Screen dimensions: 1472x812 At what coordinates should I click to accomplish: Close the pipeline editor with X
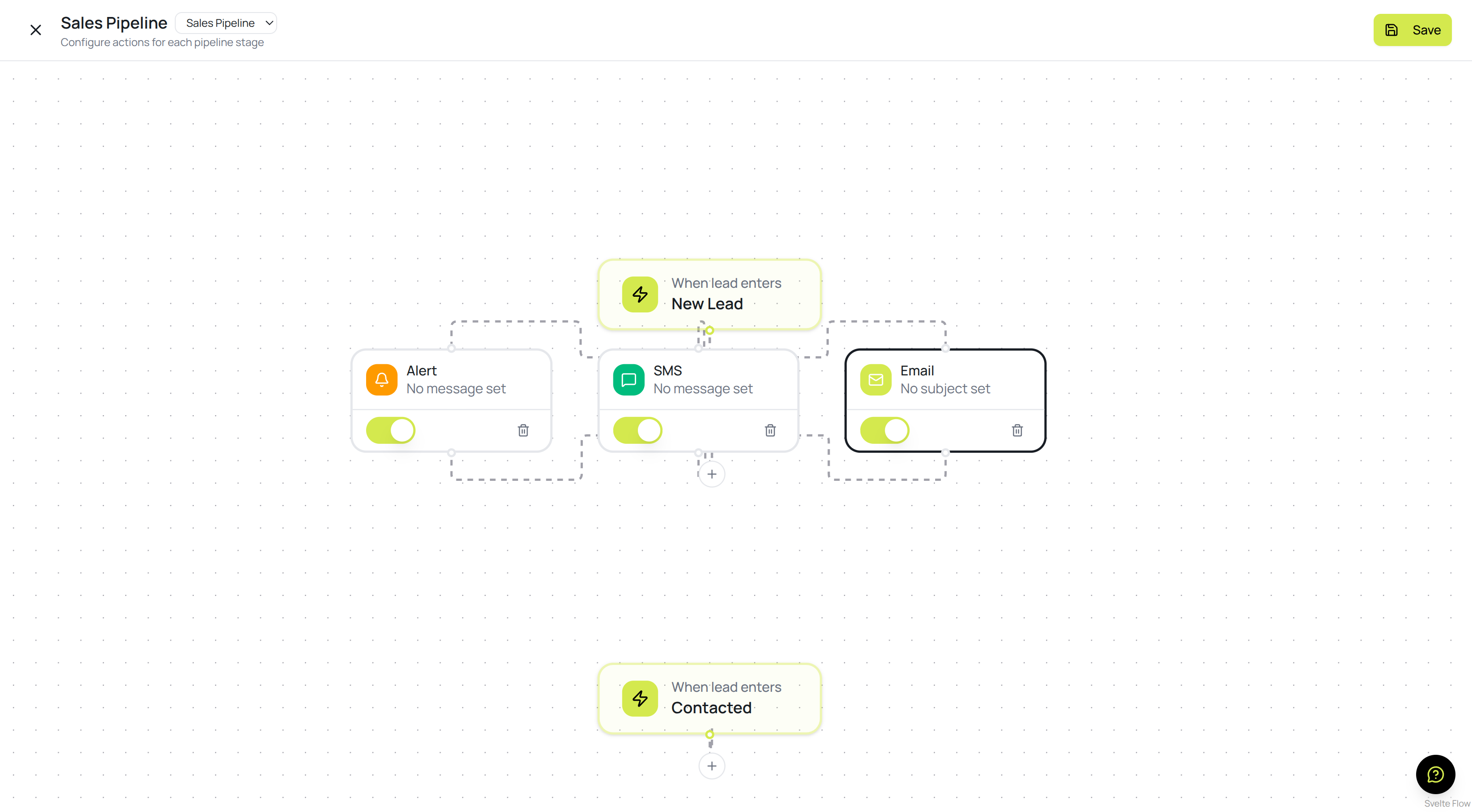tap(35, 29)
